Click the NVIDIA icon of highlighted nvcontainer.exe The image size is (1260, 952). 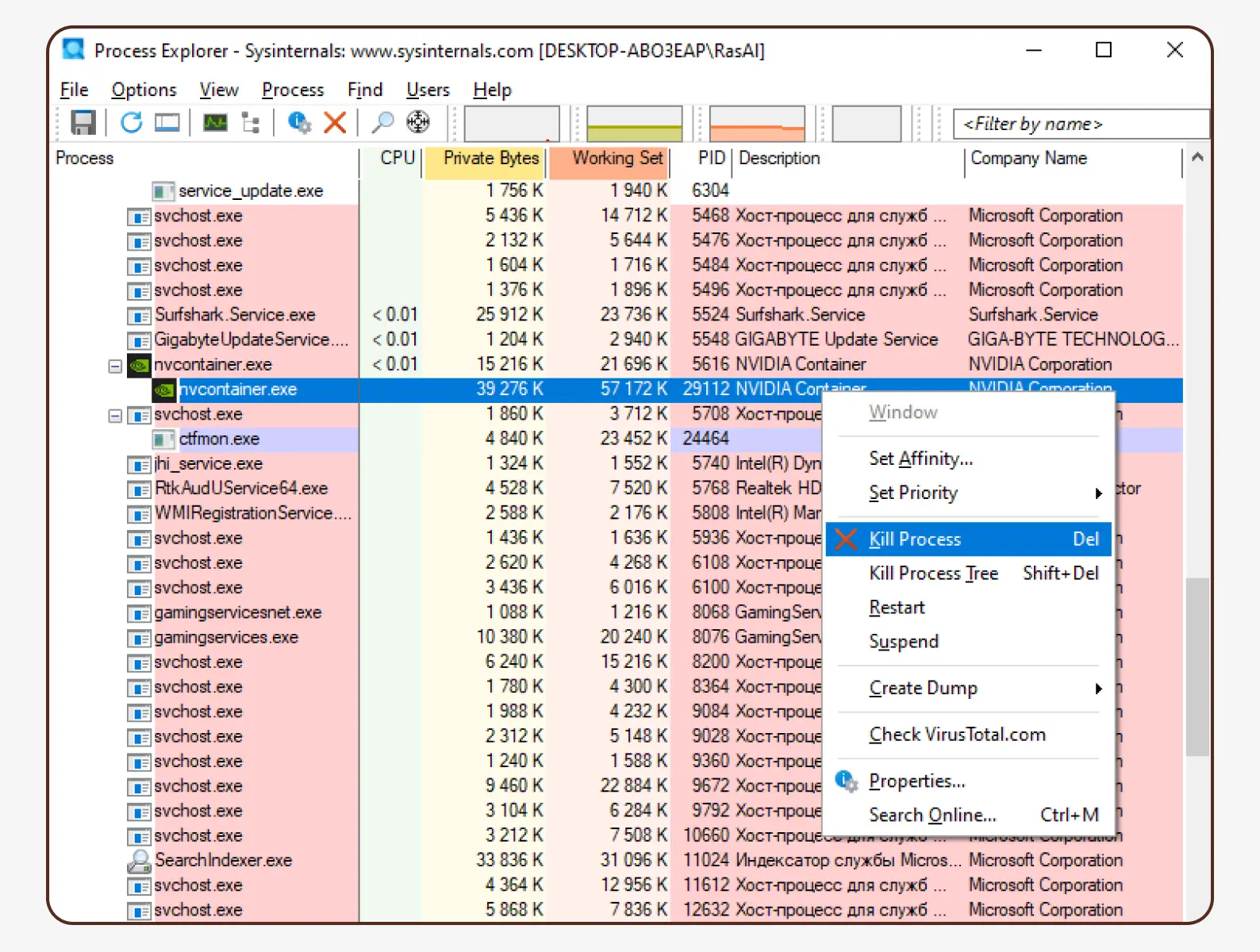(165, 390)
